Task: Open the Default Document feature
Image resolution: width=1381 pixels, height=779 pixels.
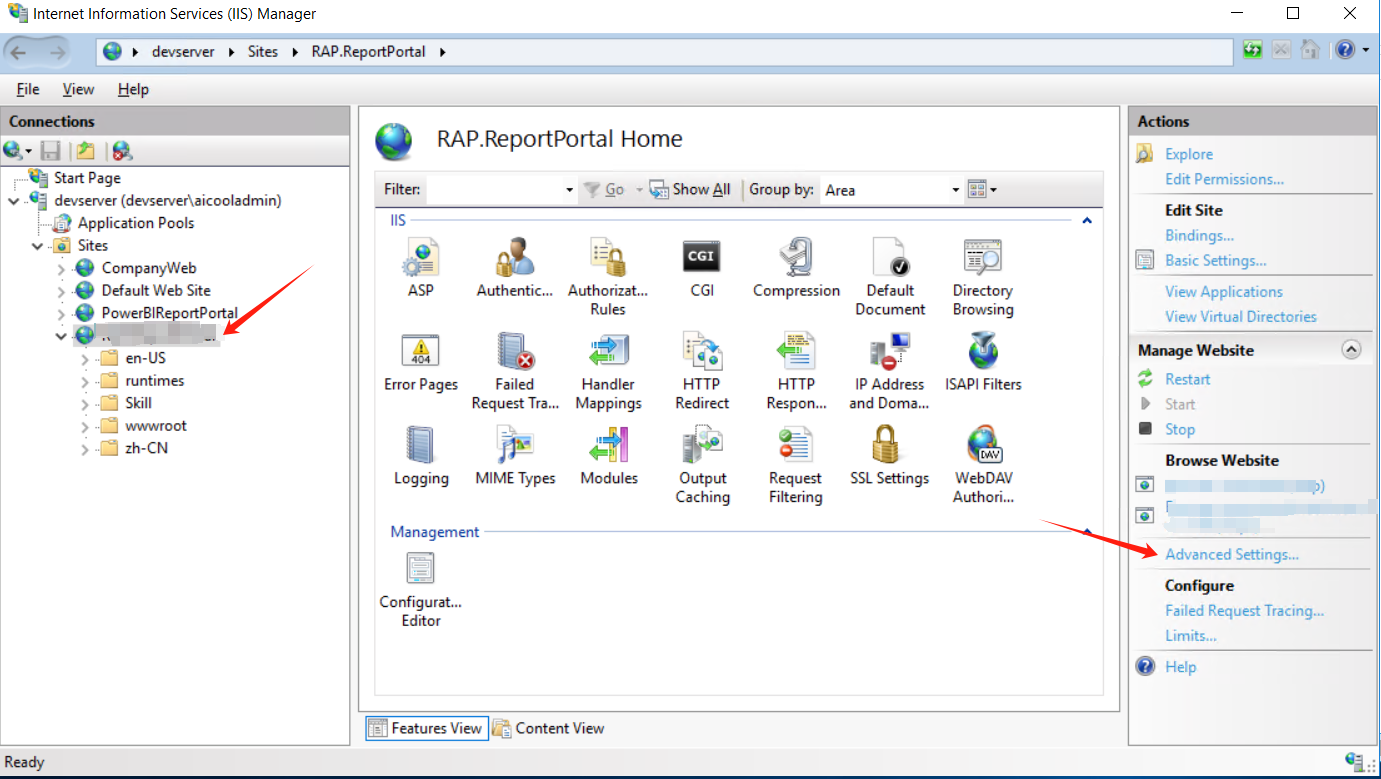Action: coord(890,278)
